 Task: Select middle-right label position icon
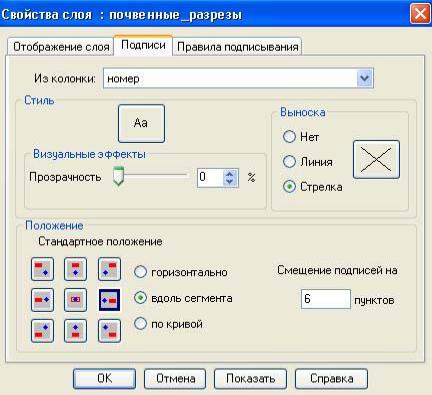point(109,300)
